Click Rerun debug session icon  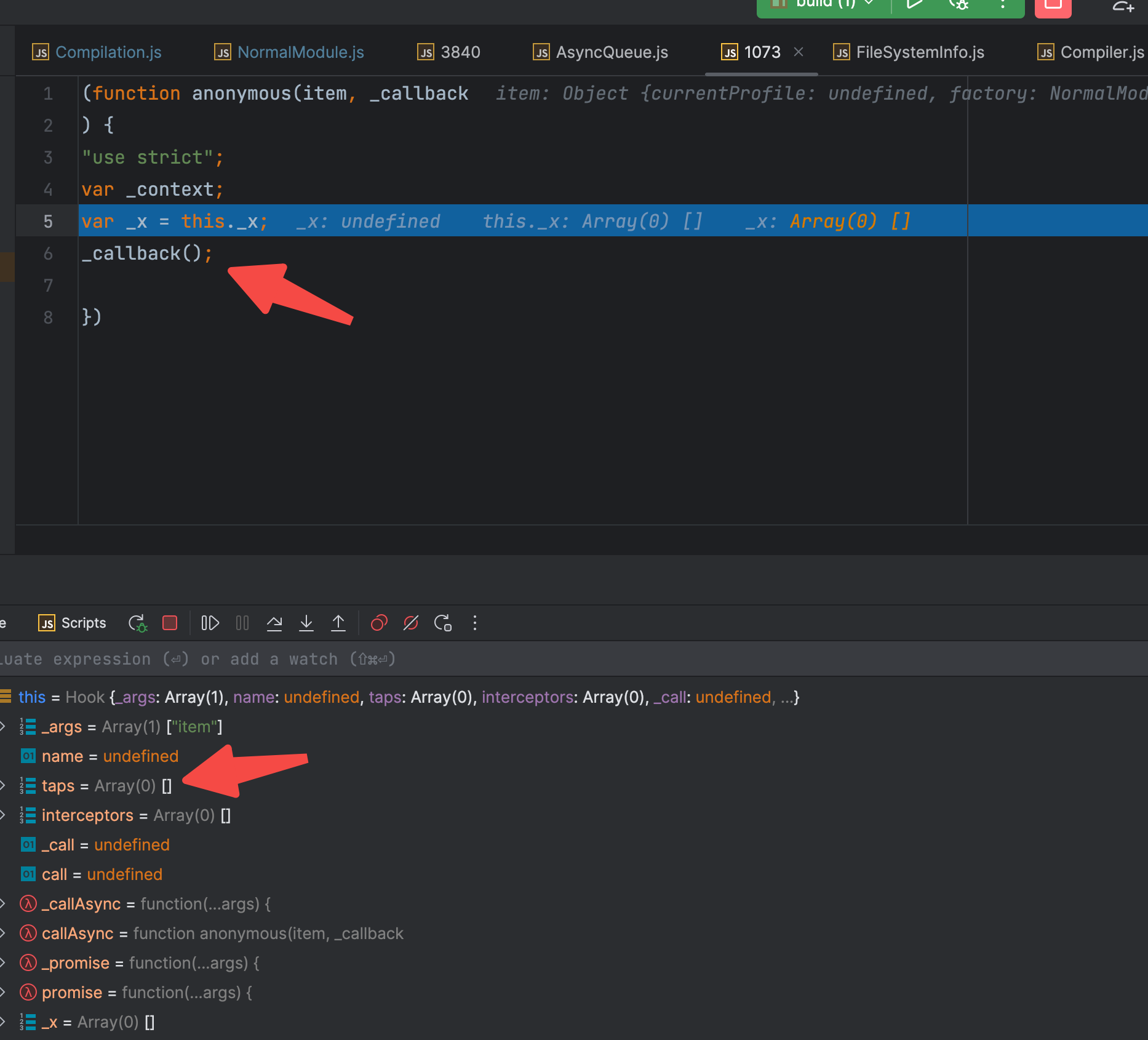tap(137, 623)
